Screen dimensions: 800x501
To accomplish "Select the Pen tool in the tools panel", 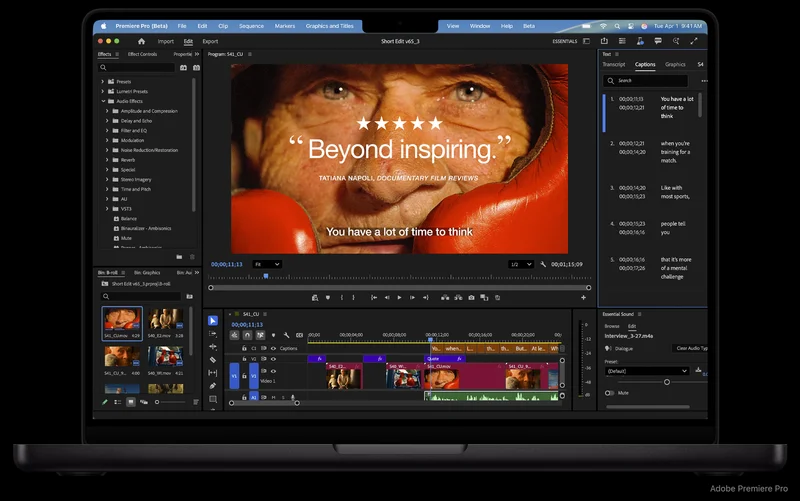I will click(213, 386).
